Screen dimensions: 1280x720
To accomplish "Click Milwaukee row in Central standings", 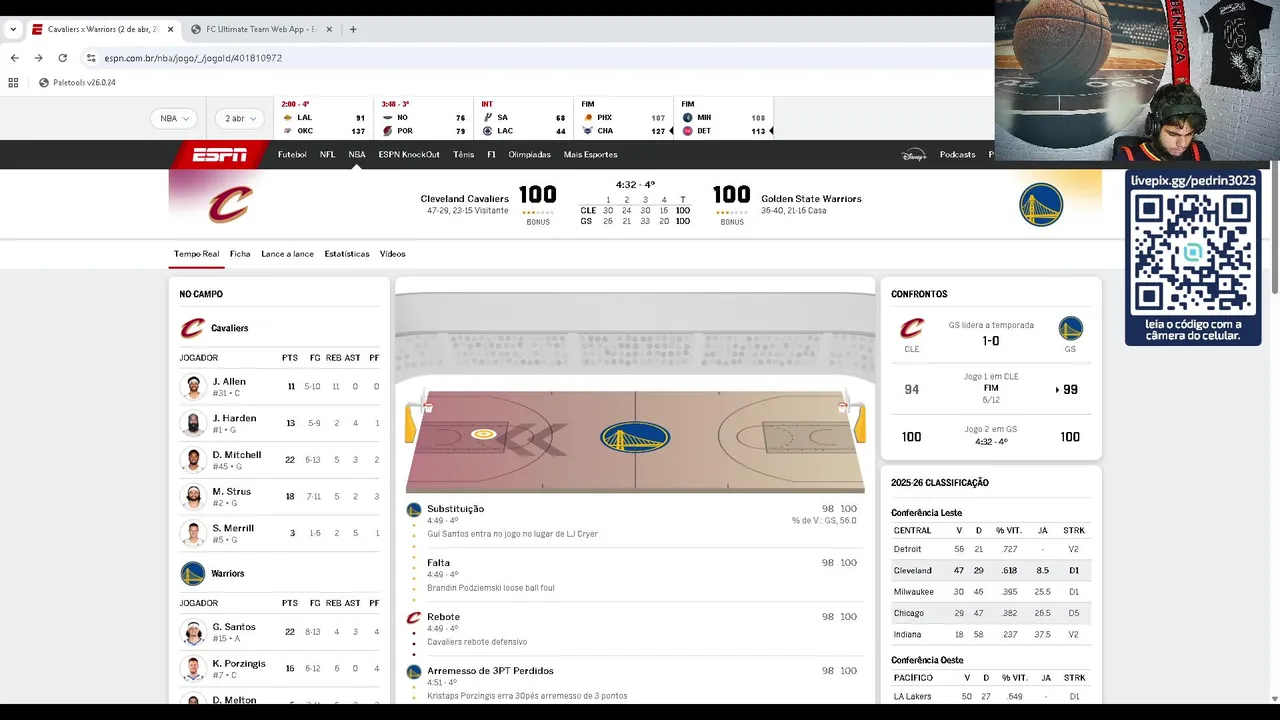I will [x=991, y=592].
